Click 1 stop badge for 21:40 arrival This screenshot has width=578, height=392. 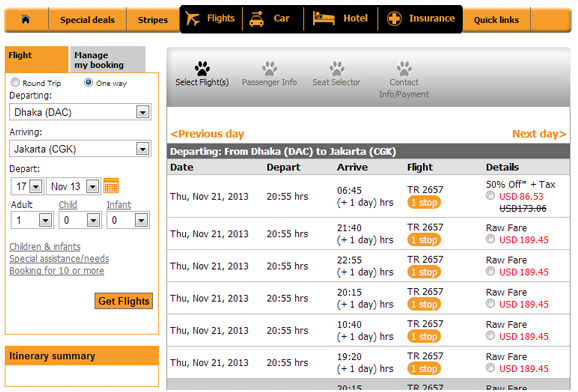pyautogui.click(x=424, y=240)
